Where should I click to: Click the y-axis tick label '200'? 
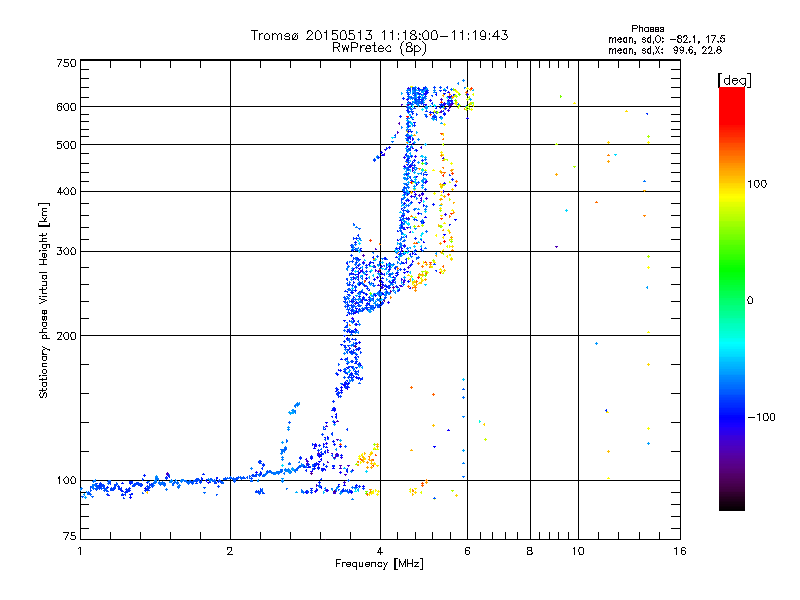(x=66, y=336)
